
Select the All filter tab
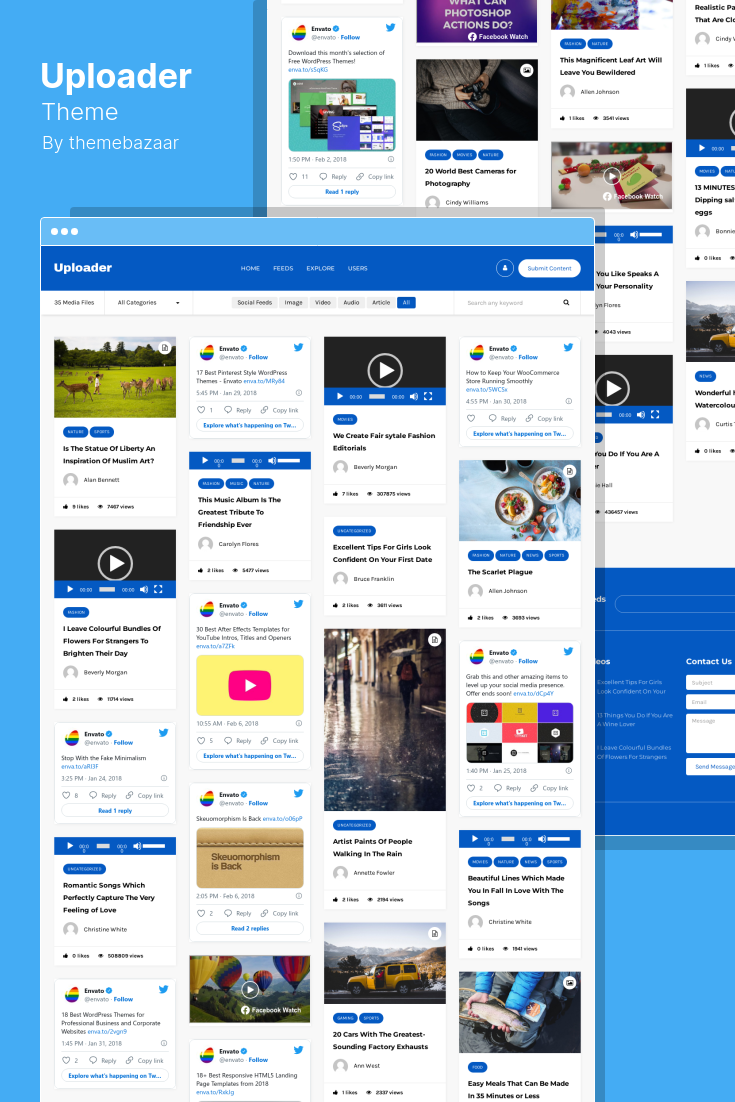pyautogui.click(x=406, y=303)
